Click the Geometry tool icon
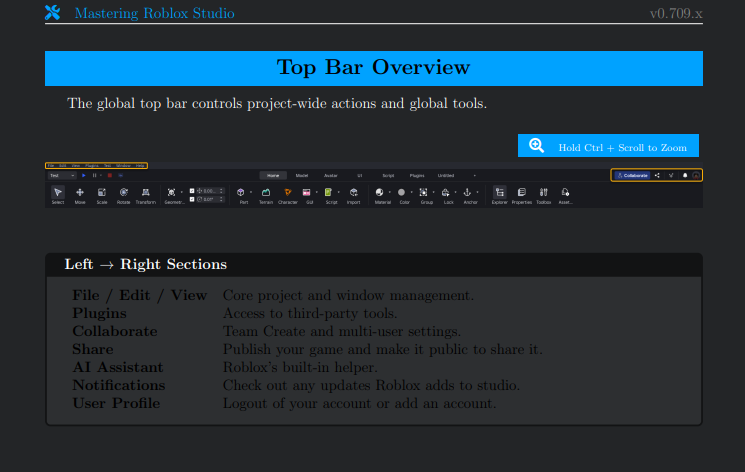This screenshot has width=745, height=472. pyautogui.click(x=172, y=192)
